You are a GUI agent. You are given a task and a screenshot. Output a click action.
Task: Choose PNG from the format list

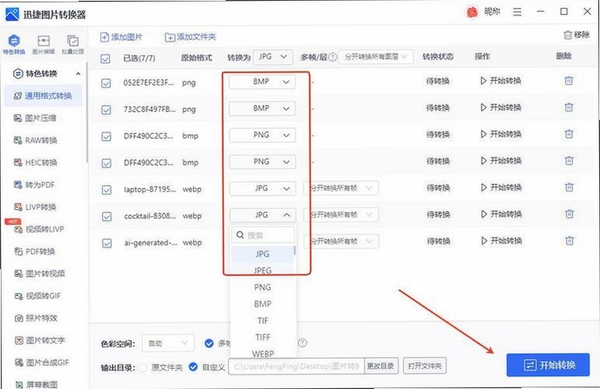tap(262, 287)
